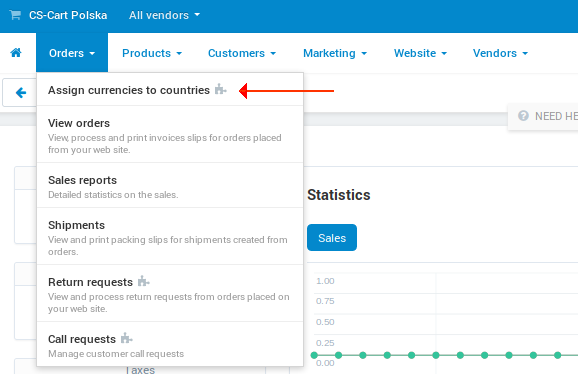Open the All vendors dropdown
578x374 pixels.
coord(164,15)
